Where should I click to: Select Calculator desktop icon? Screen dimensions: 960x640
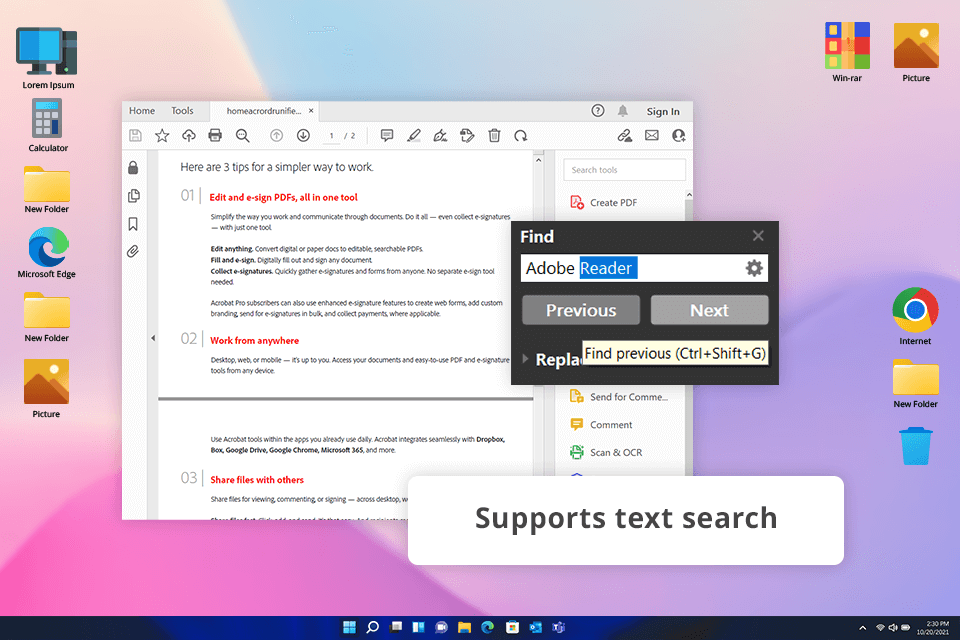tap(48, 125)
